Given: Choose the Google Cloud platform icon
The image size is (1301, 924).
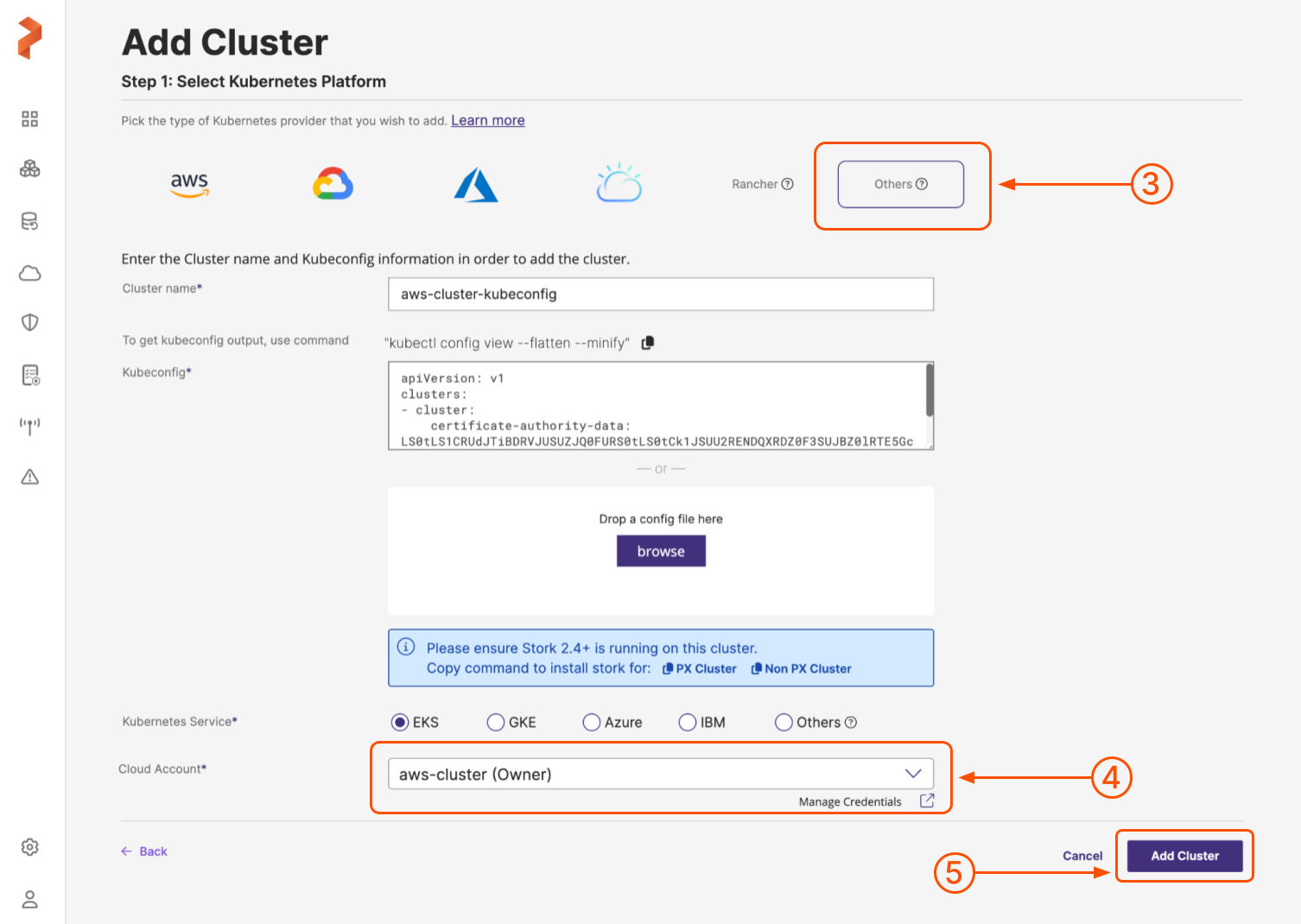Looking at the screenshot, I should (x=333, y=184).
